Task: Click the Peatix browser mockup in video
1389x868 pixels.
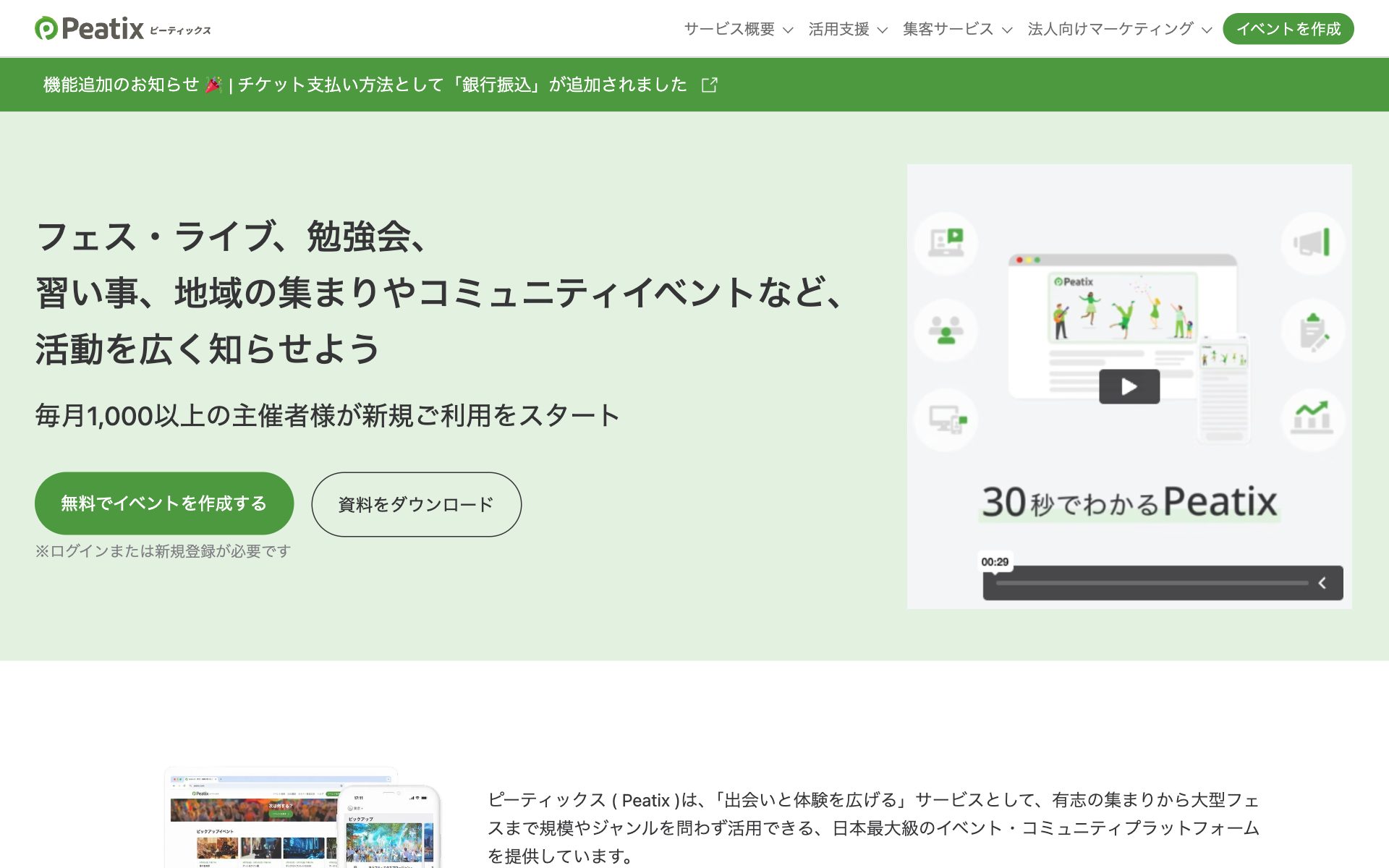Action: pos(1123,326)
